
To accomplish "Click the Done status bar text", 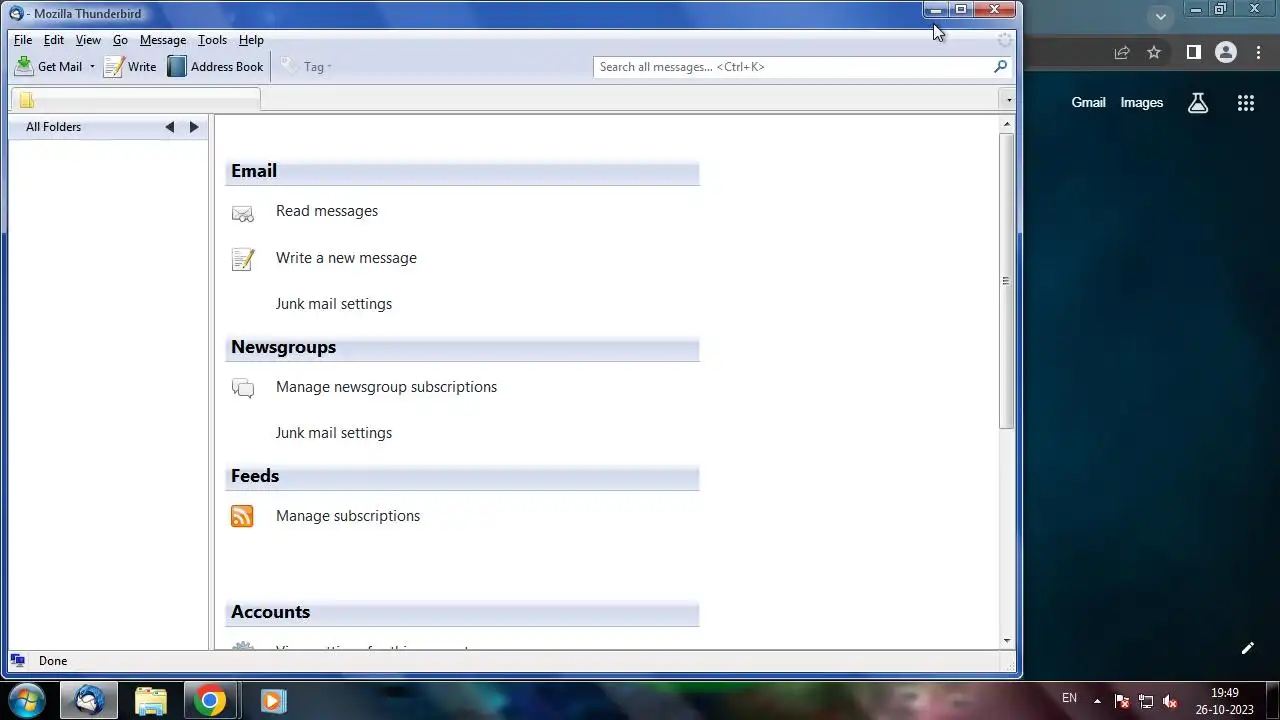I will pos(53,661).
